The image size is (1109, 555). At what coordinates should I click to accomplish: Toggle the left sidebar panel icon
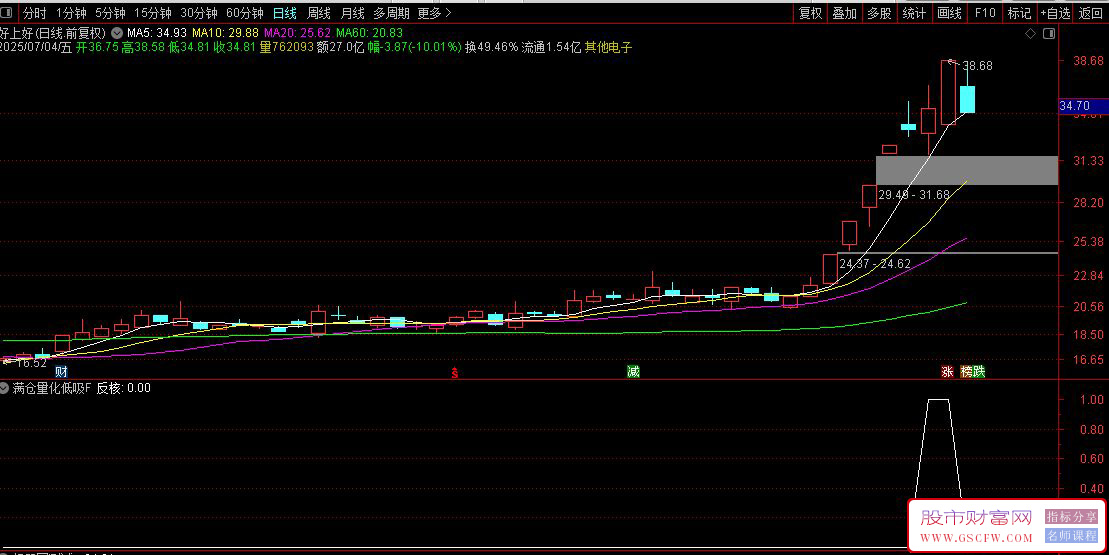click(x=6, y=13)
